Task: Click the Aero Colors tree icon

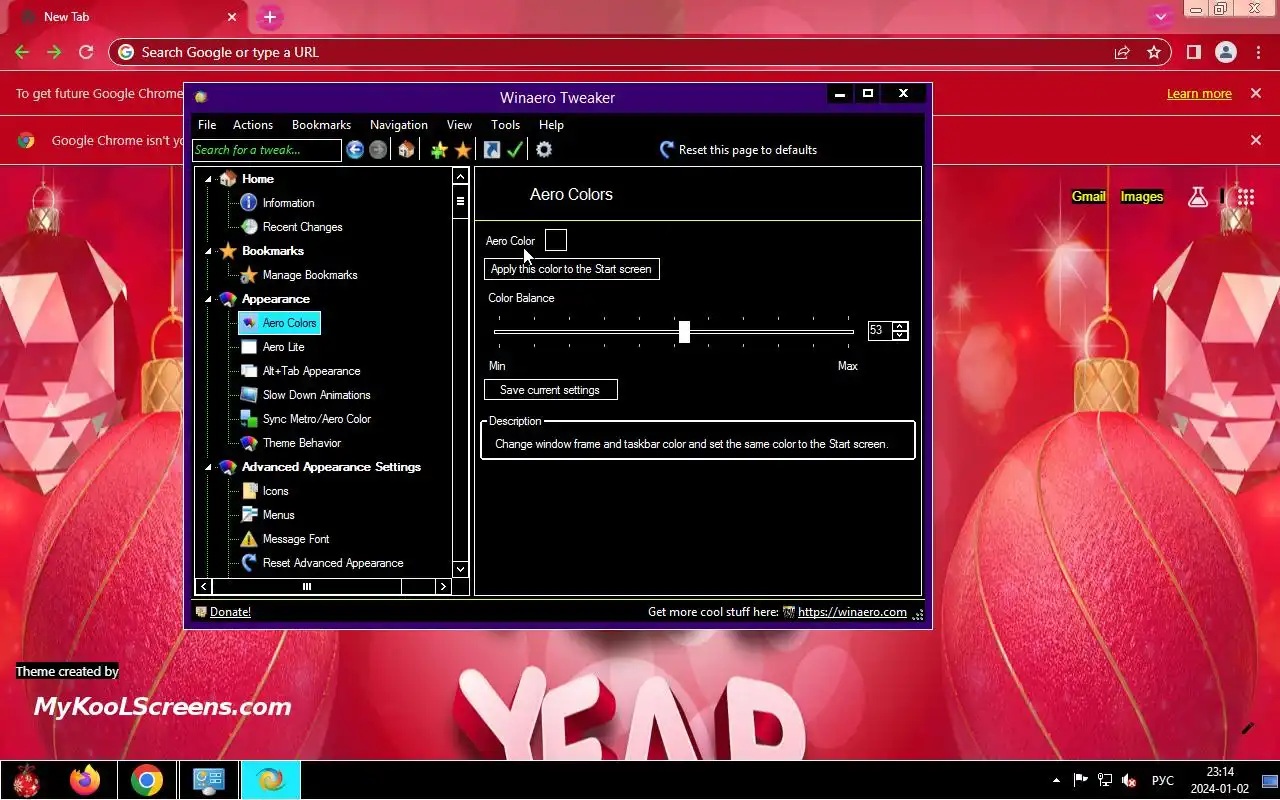Action: (x=249, y=323)
